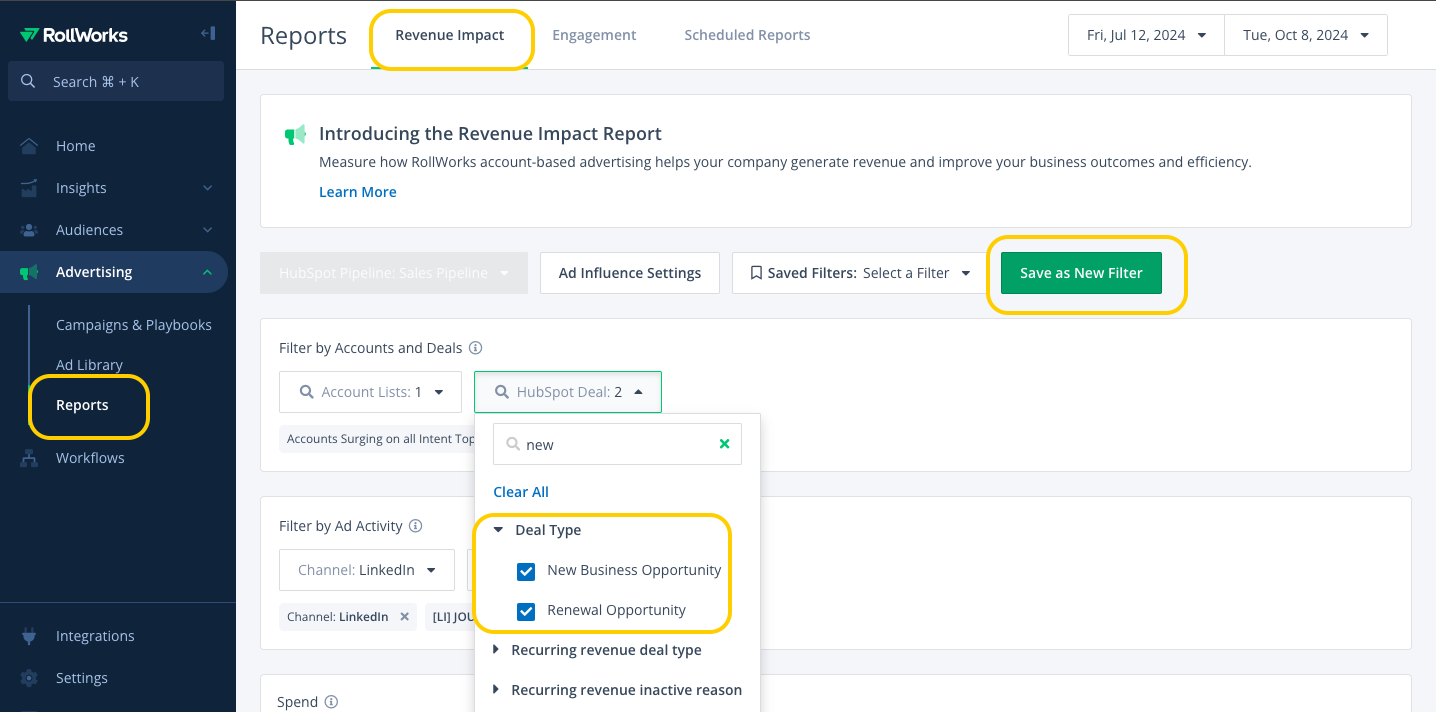This screenshot has width=1436, height=712.
Task: Open the end date picker Tue, Oct 8, 2024
Action: point(1306,35)
